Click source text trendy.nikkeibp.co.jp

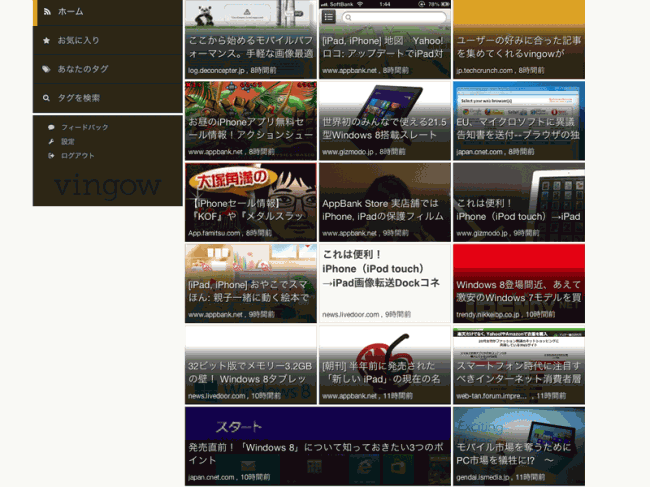[488, 315]
